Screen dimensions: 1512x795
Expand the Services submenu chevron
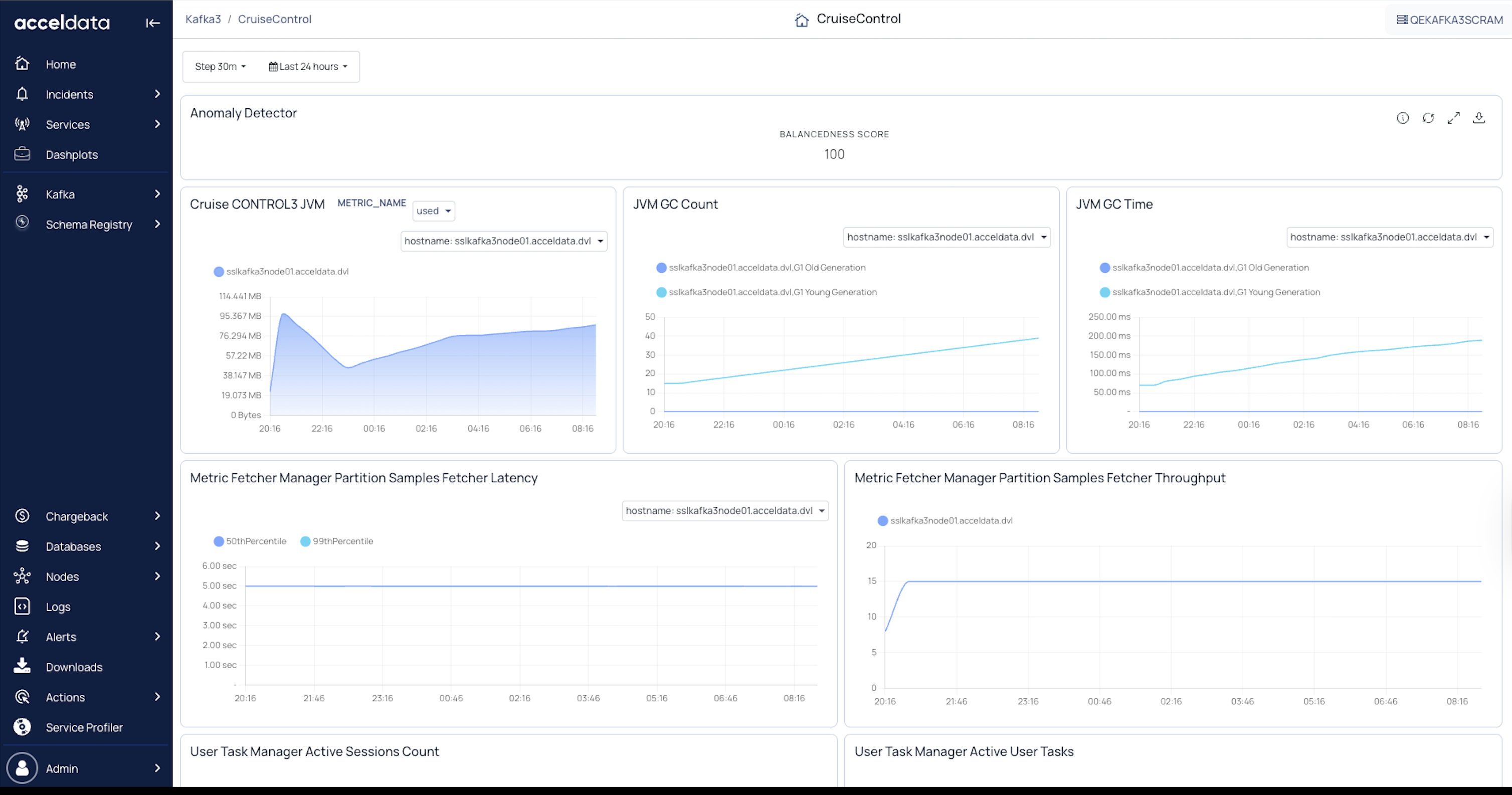click(x=157, y=124)
